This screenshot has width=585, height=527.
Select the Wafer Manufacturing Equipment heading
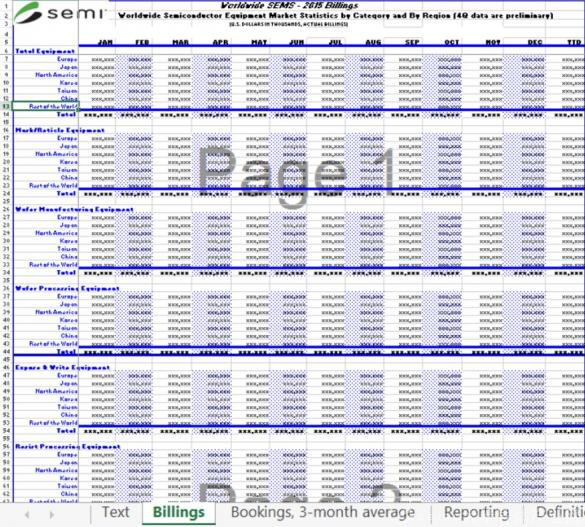pos(74,209)
